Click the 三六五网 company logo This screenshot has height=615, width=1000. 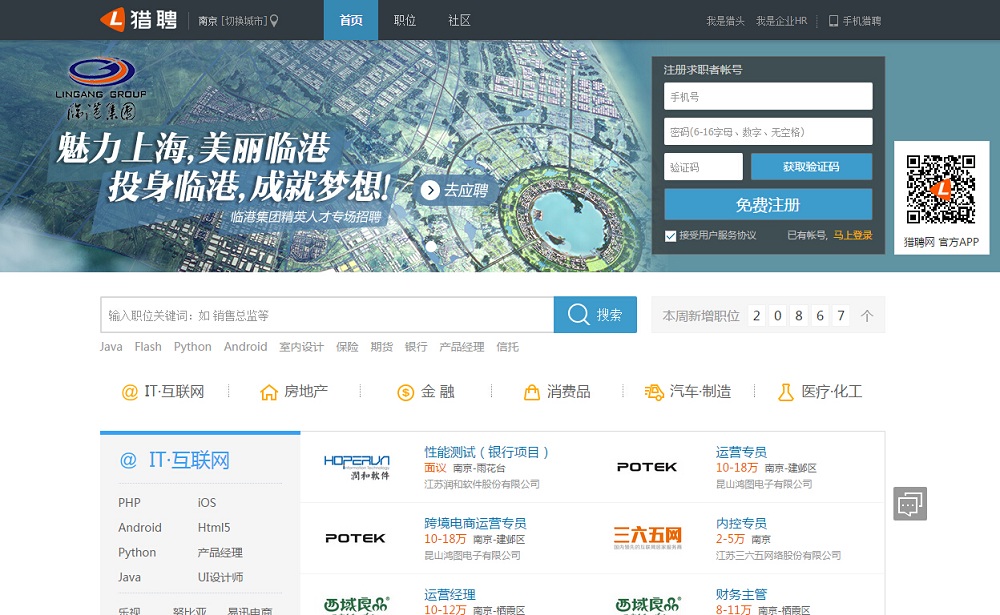pyautogui.click(x=647, y=538)
